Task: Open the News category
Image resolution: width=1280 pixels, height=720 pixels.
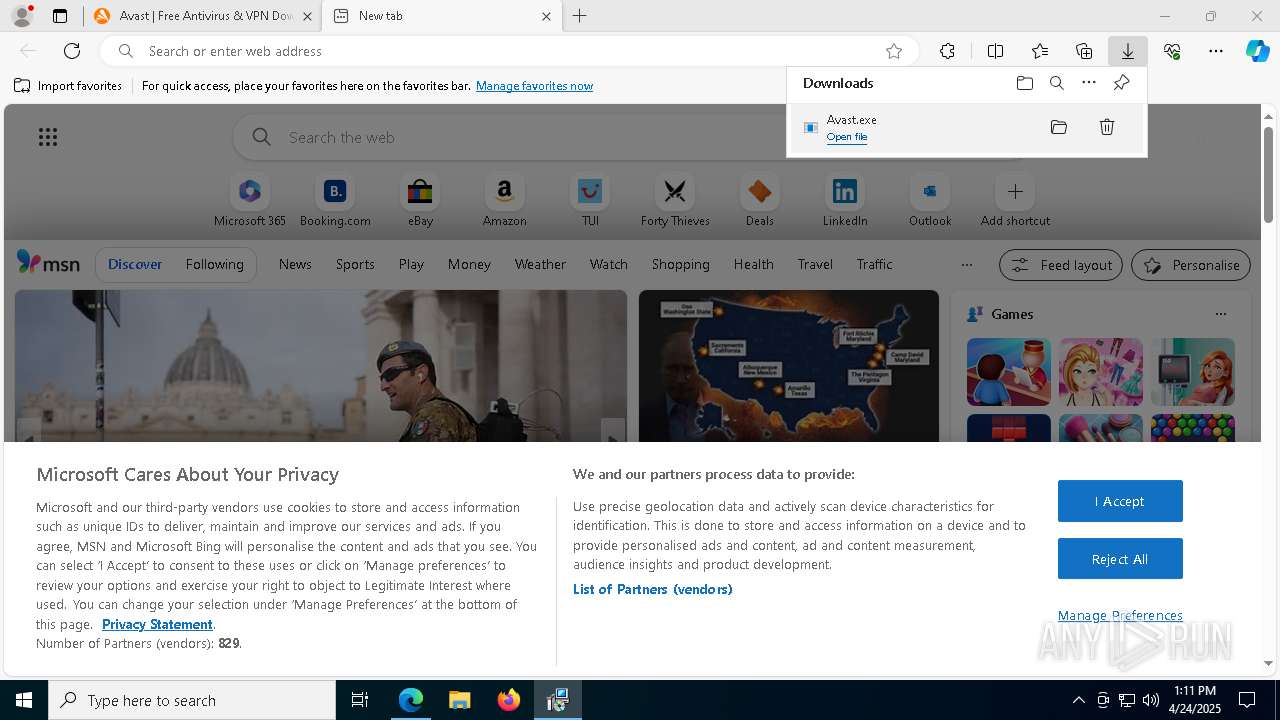Action: (x=295, y=264)
